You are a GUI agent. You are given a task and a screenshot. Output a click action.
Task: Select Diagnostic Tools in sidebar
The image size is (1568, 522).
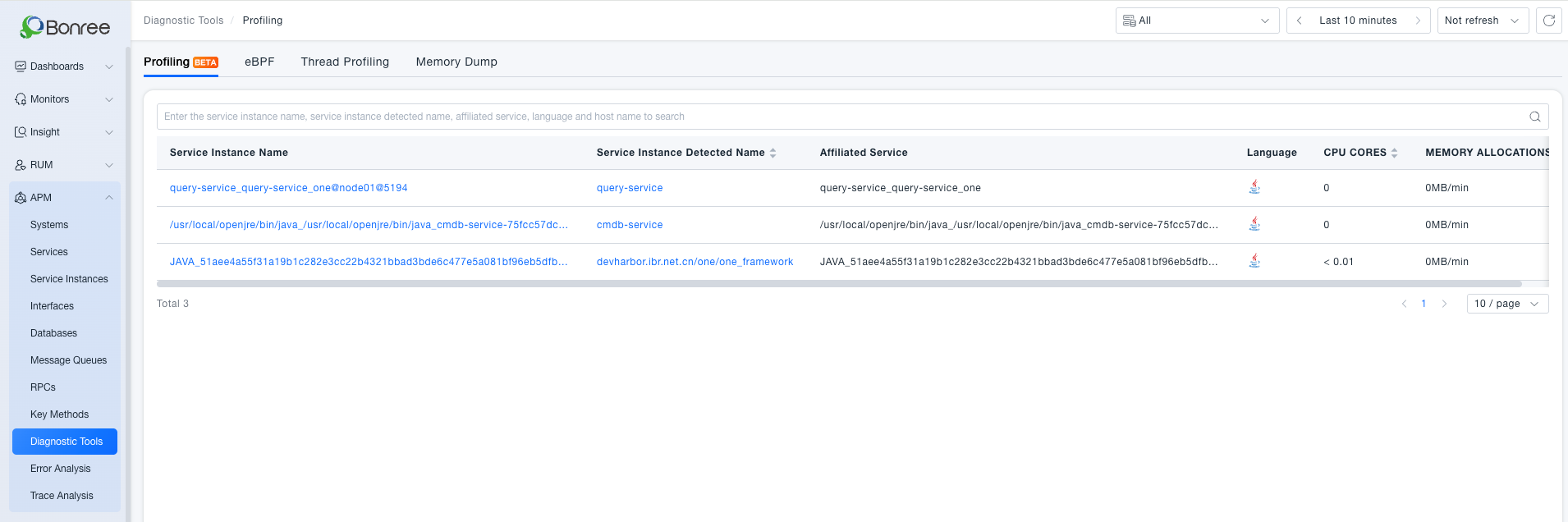click(x=65, y=442)
